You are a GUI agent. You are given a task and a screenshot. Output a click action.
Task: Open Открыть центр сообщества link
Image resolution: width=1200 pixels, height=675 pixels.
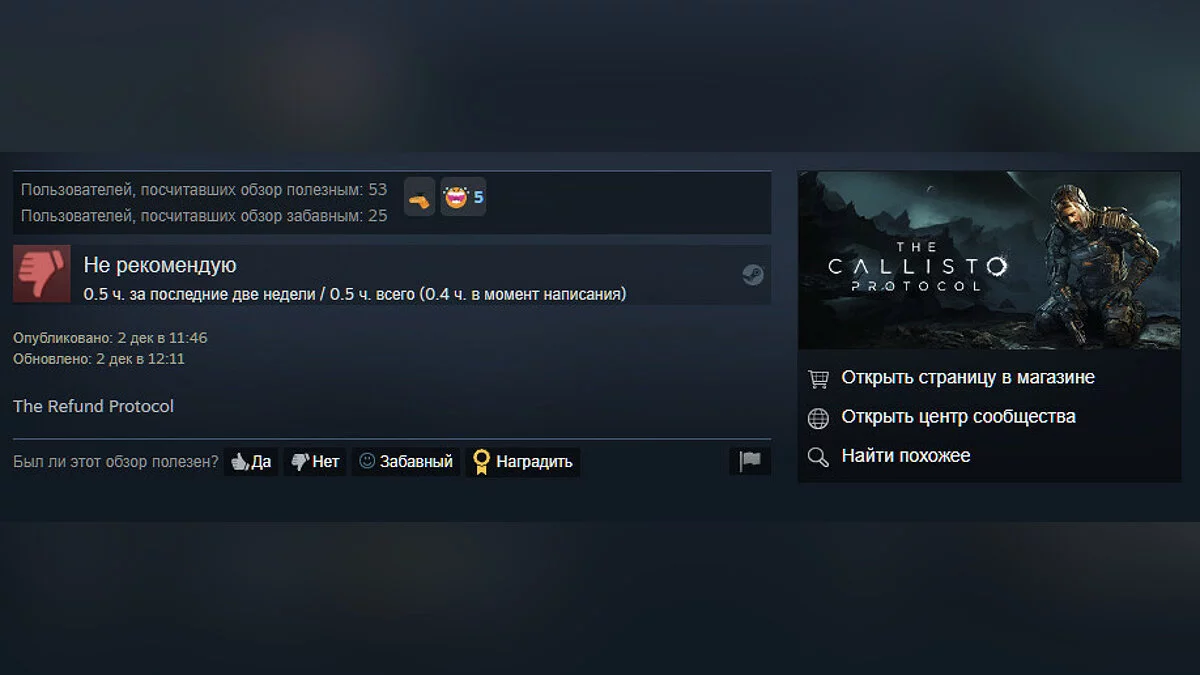click(959, 416)
